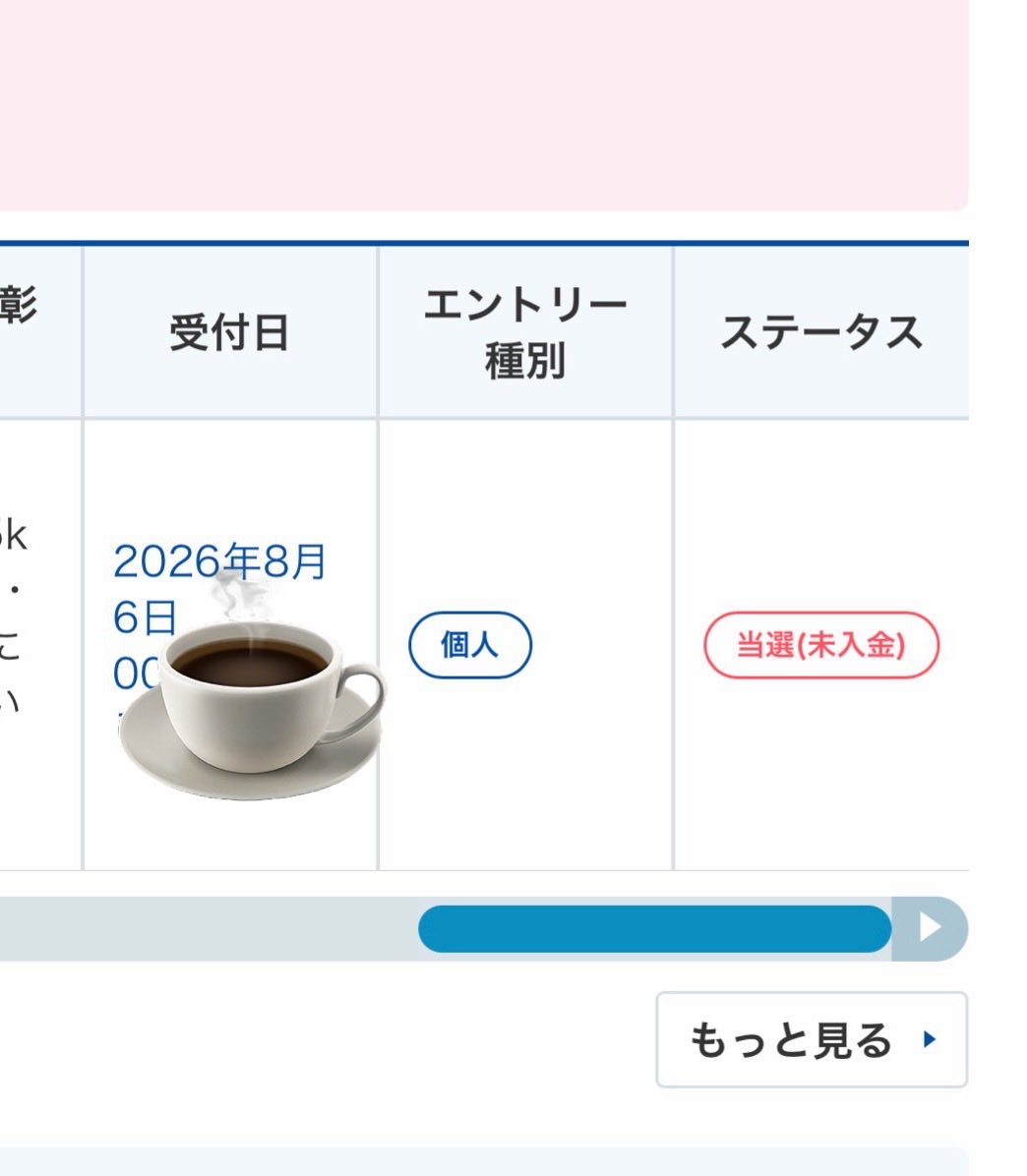Screen dimensions: 1027x1176
Task: Click the 受付日 column header
Action: 229,332
